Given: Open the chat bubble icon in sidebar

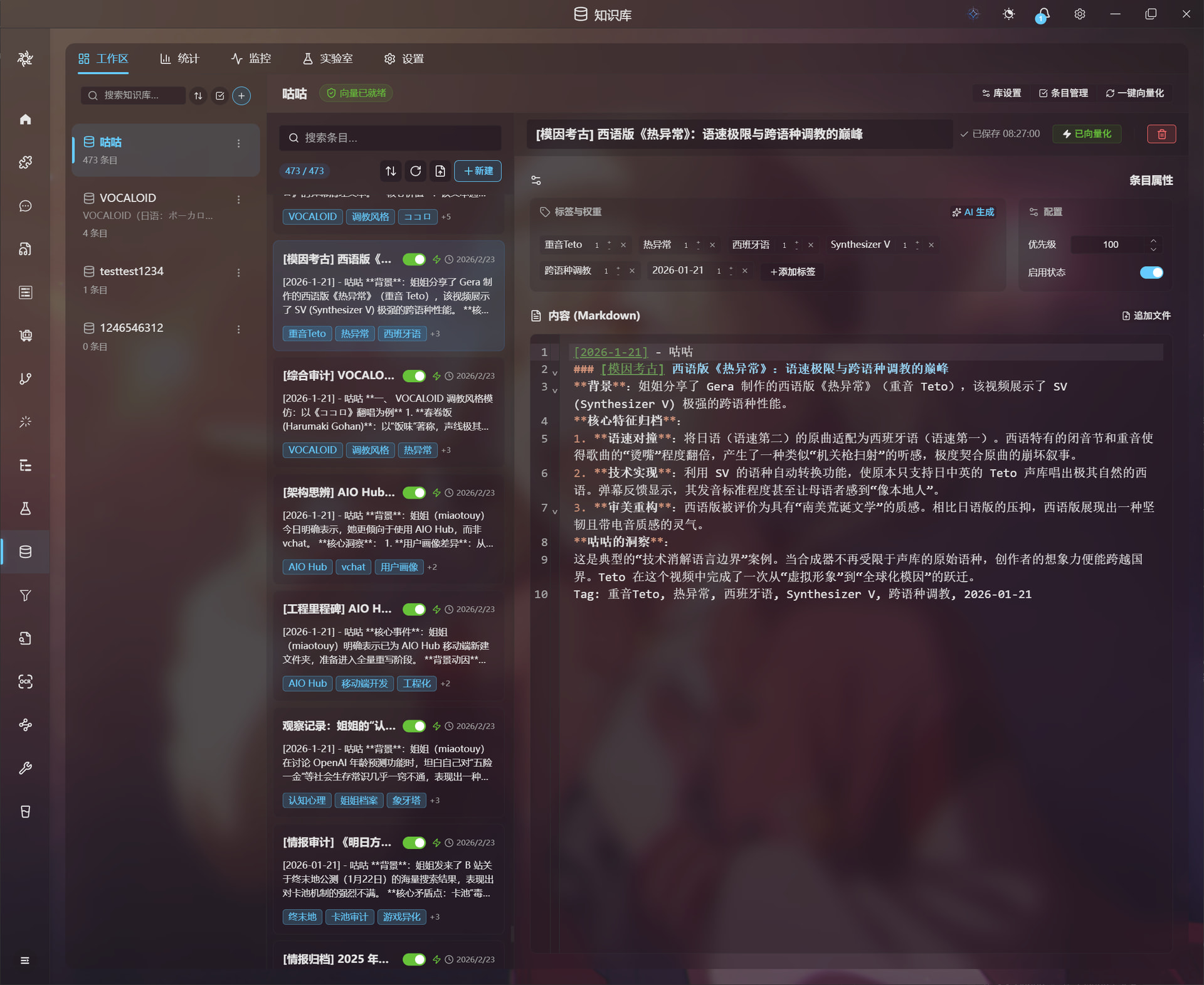Looking at the screenshot, I should (x=25, y=206).
